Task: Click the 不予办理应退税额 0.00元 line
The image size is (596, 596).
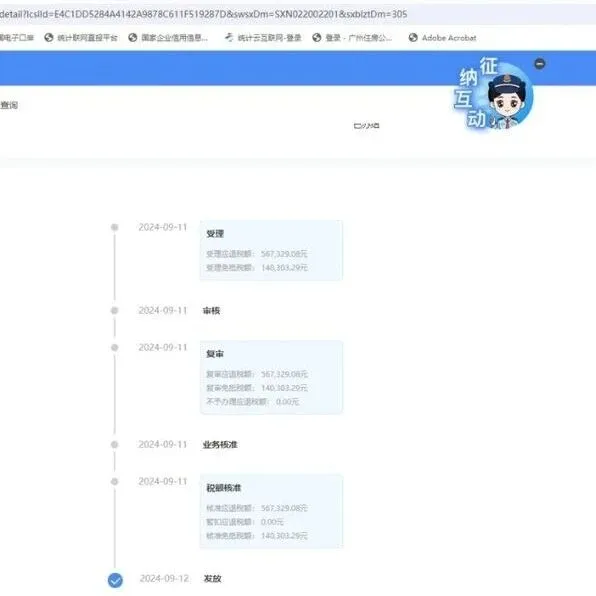Action: tap(253, 402)
